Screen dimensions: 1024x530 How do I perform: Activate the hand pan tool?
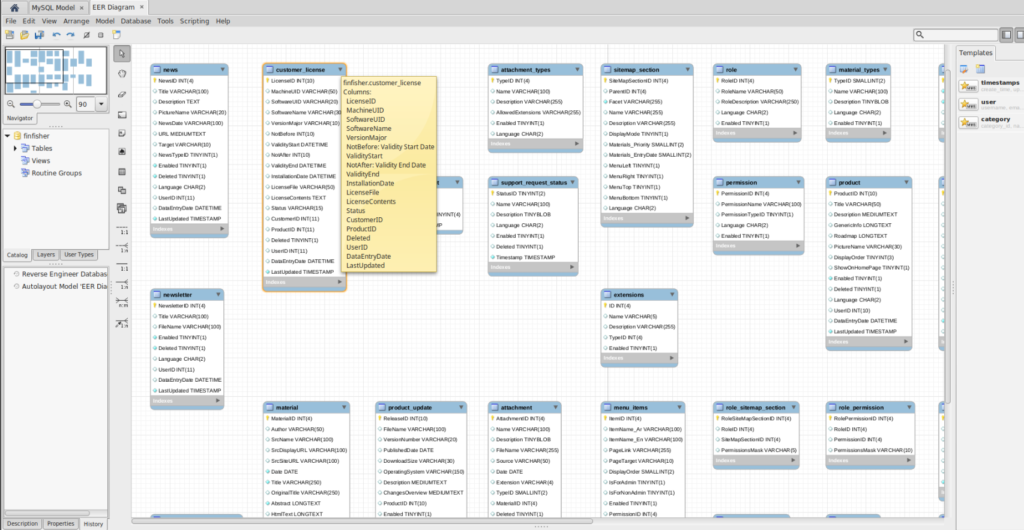(122, 73)
